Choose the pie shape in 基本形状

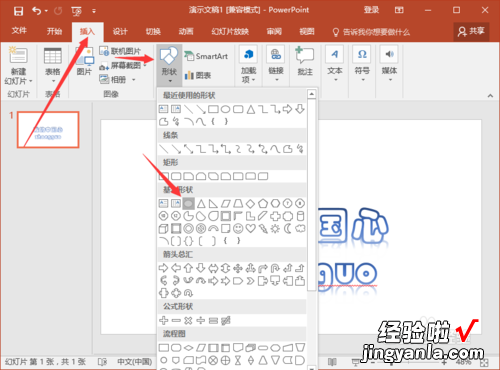(x=188, y=216)
